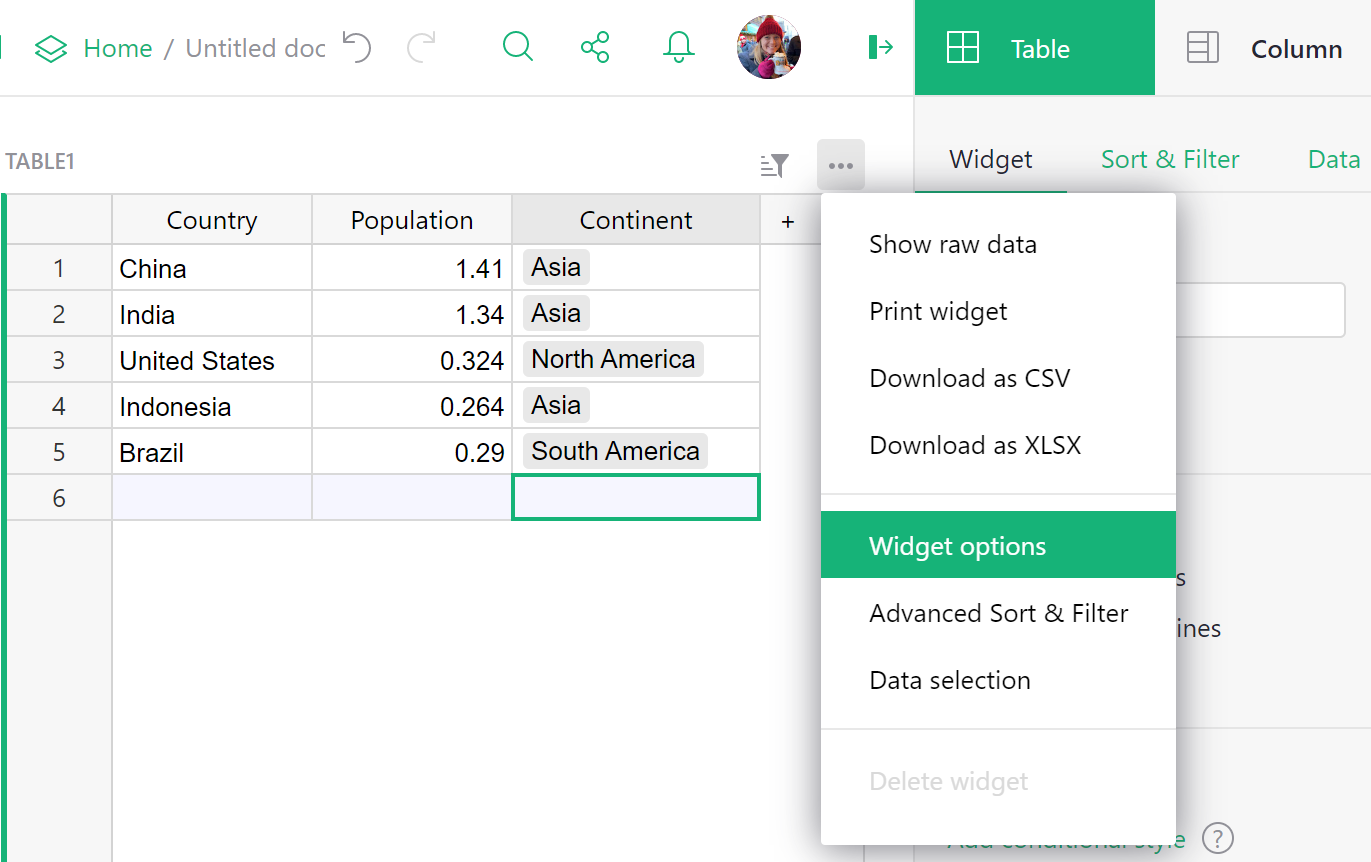Add a new column with the plus button
Screen dimensions: 1371x862
tap(788, 220)
